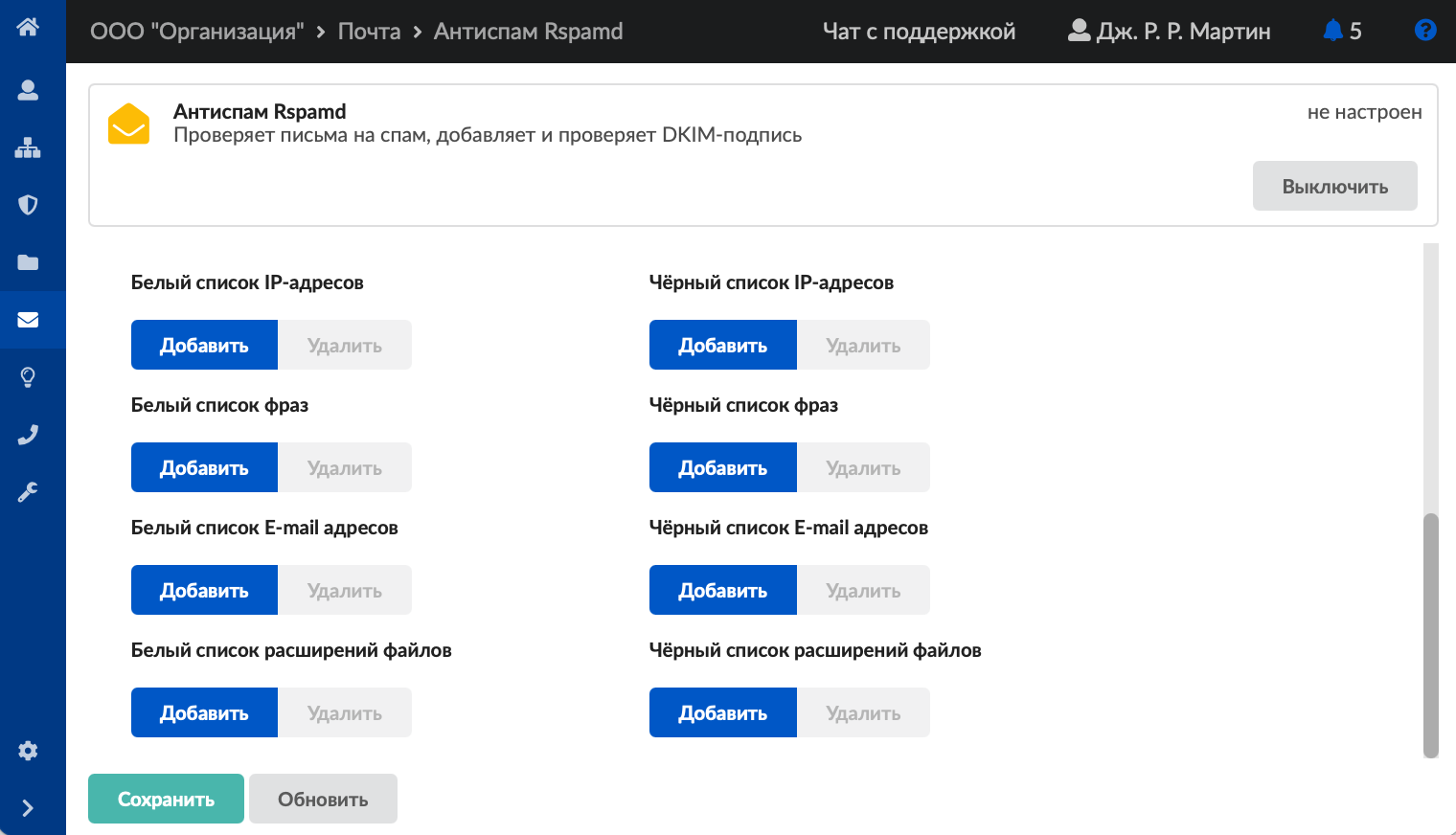Image resolution: width=1456 pixels, height=835 pixels.
Task: Open ООО "Организация" breadcrumb
Action: pyautogui.click(x=196, y=32)
